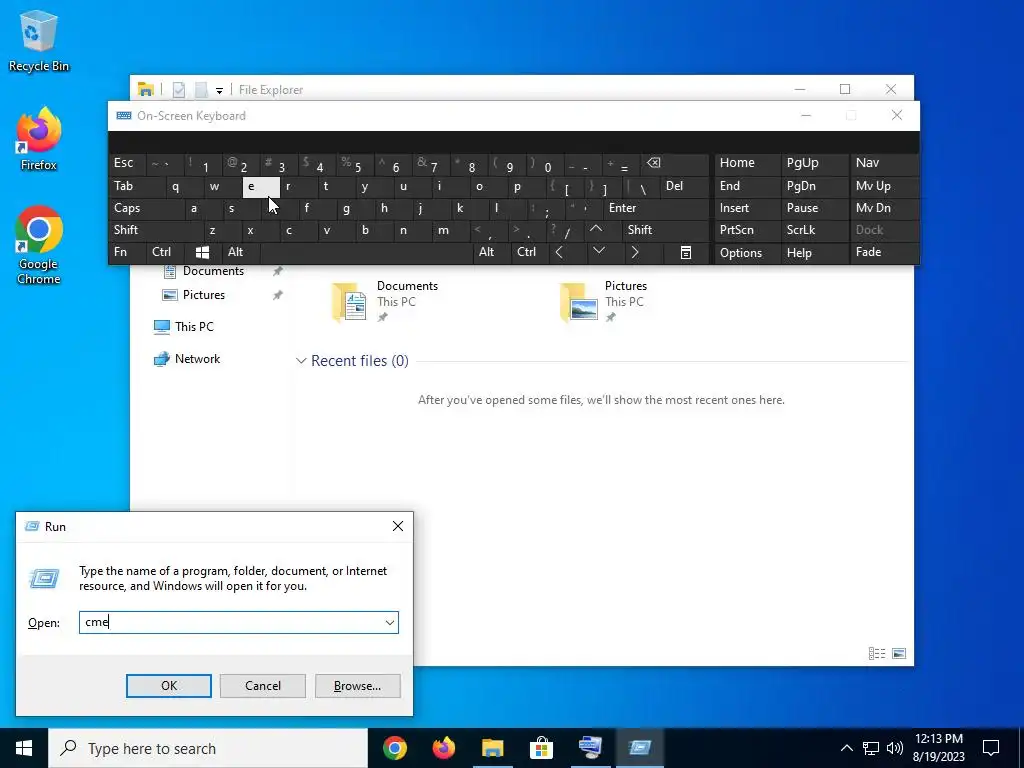1024x768 pixels.
Task: Click Cancel in the Run dialog
Action: (263, 686)
